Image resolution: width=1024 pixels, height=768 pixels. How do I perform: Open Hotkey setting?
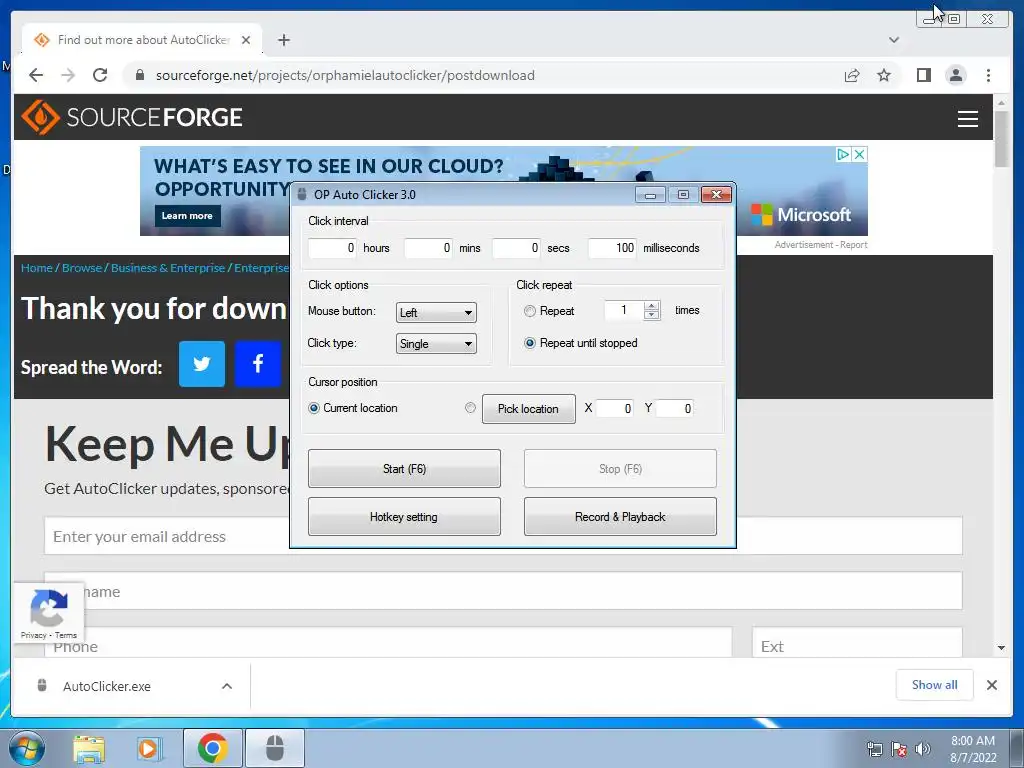click(404, 517)
